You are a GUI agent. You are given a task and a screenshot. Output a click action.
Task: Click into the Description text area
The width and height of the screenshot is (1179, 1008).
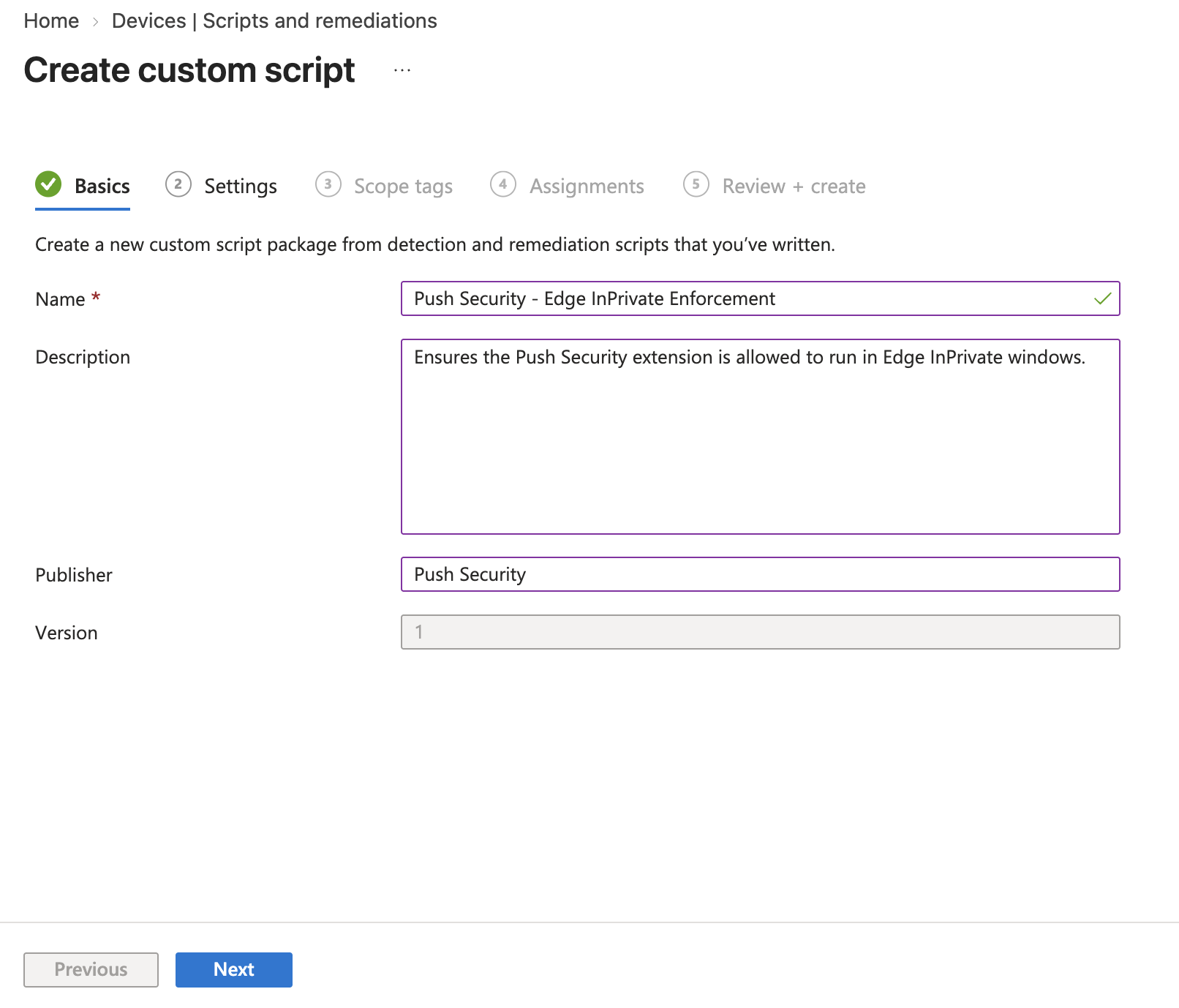tap(761, 437)
